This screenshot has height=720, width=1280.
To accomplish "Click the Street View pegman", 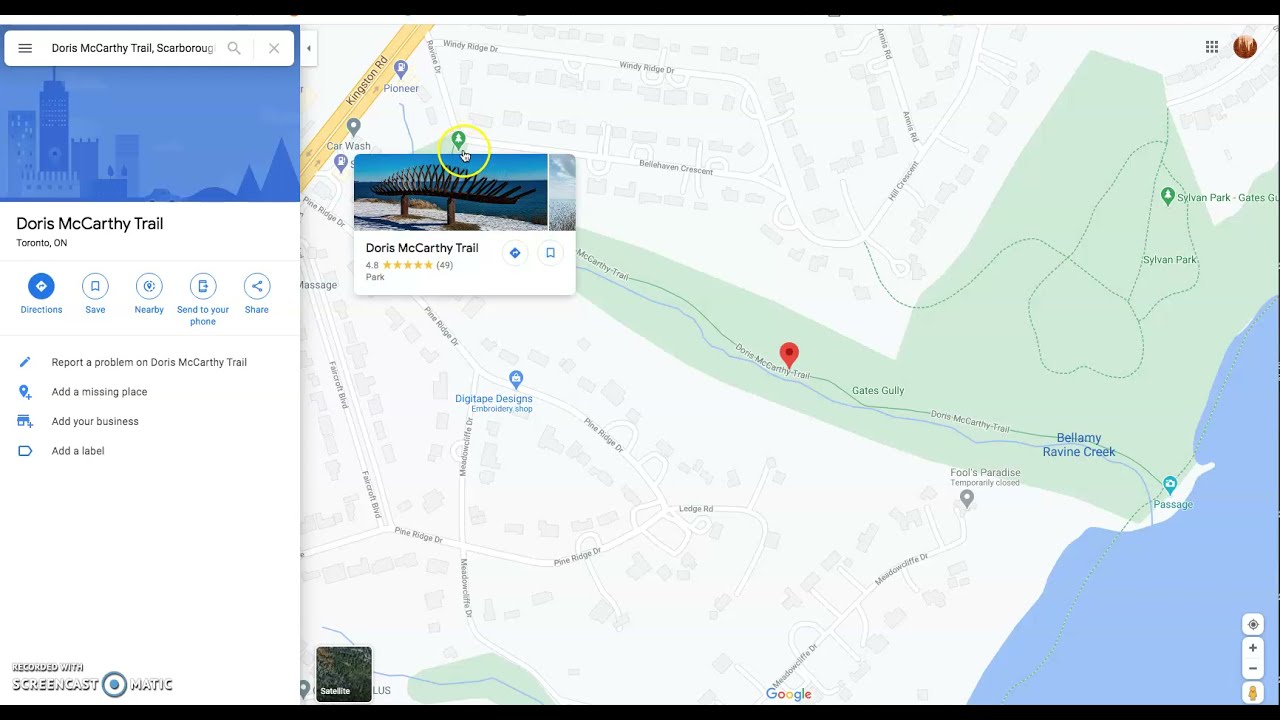I will pyautogui.click(x=1253, y=692).
